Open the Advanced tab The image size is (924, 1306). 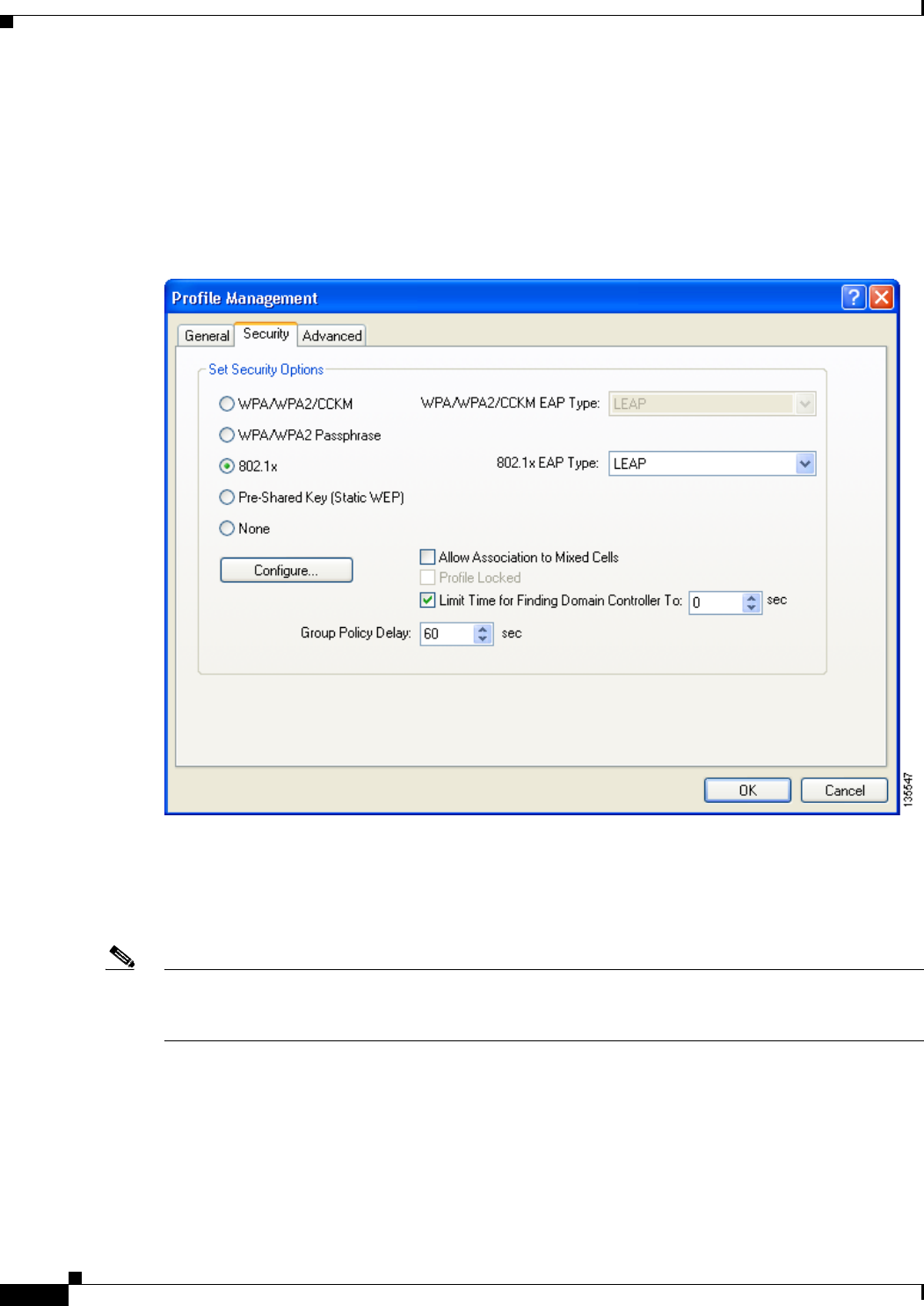coord(332,336)
